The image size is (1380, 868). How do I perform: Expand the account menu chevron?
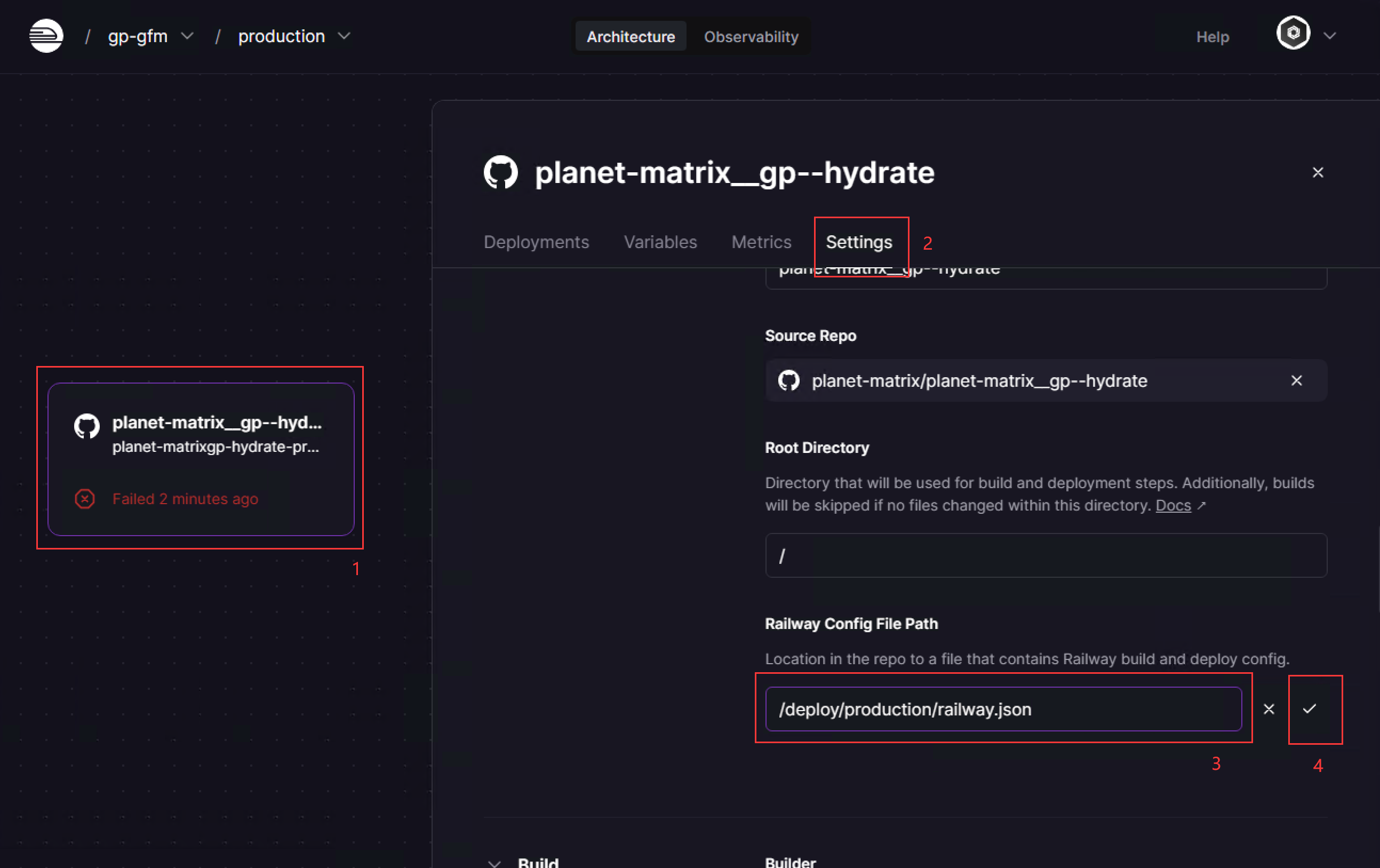(1329, 36)
